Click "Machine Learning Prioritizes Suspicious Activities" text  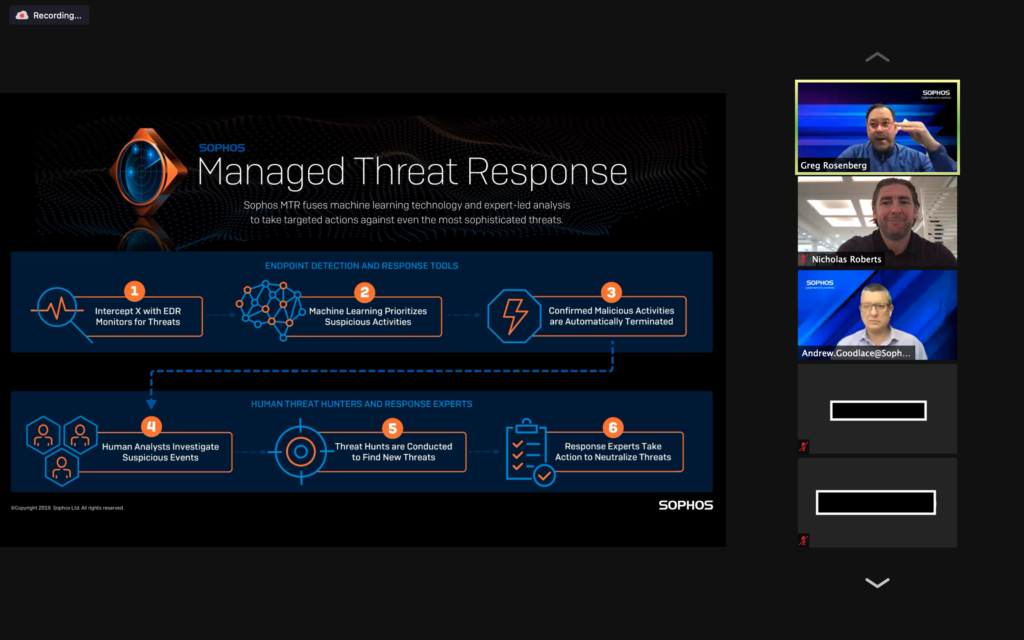click(368, 317)
